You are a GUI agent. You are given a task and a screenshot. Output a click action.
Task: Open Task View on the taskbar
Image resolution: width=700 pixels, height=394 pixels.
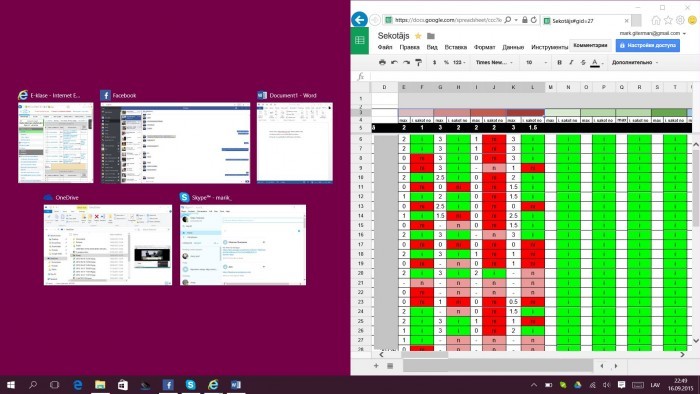pyautogui.click(x=54, y=385)
